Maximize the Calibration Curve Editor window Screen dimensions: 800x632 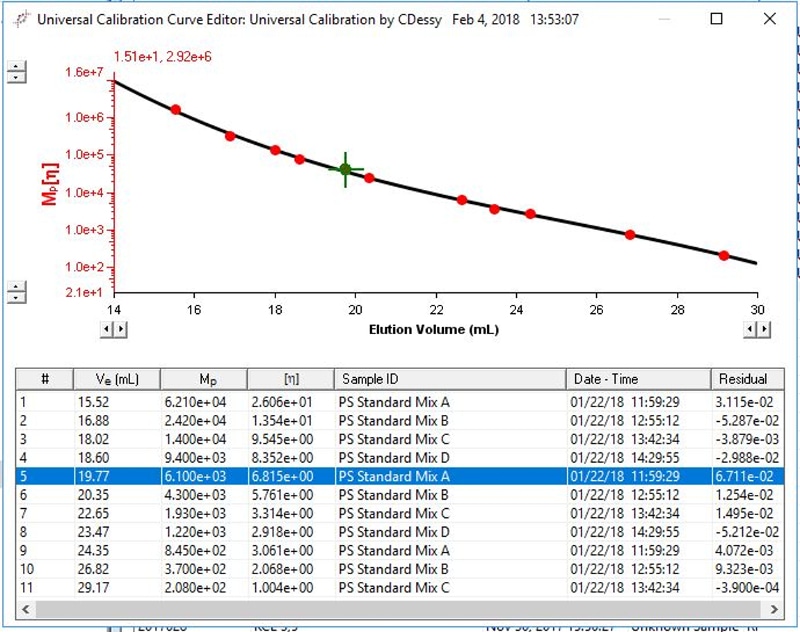coord(717,19)
